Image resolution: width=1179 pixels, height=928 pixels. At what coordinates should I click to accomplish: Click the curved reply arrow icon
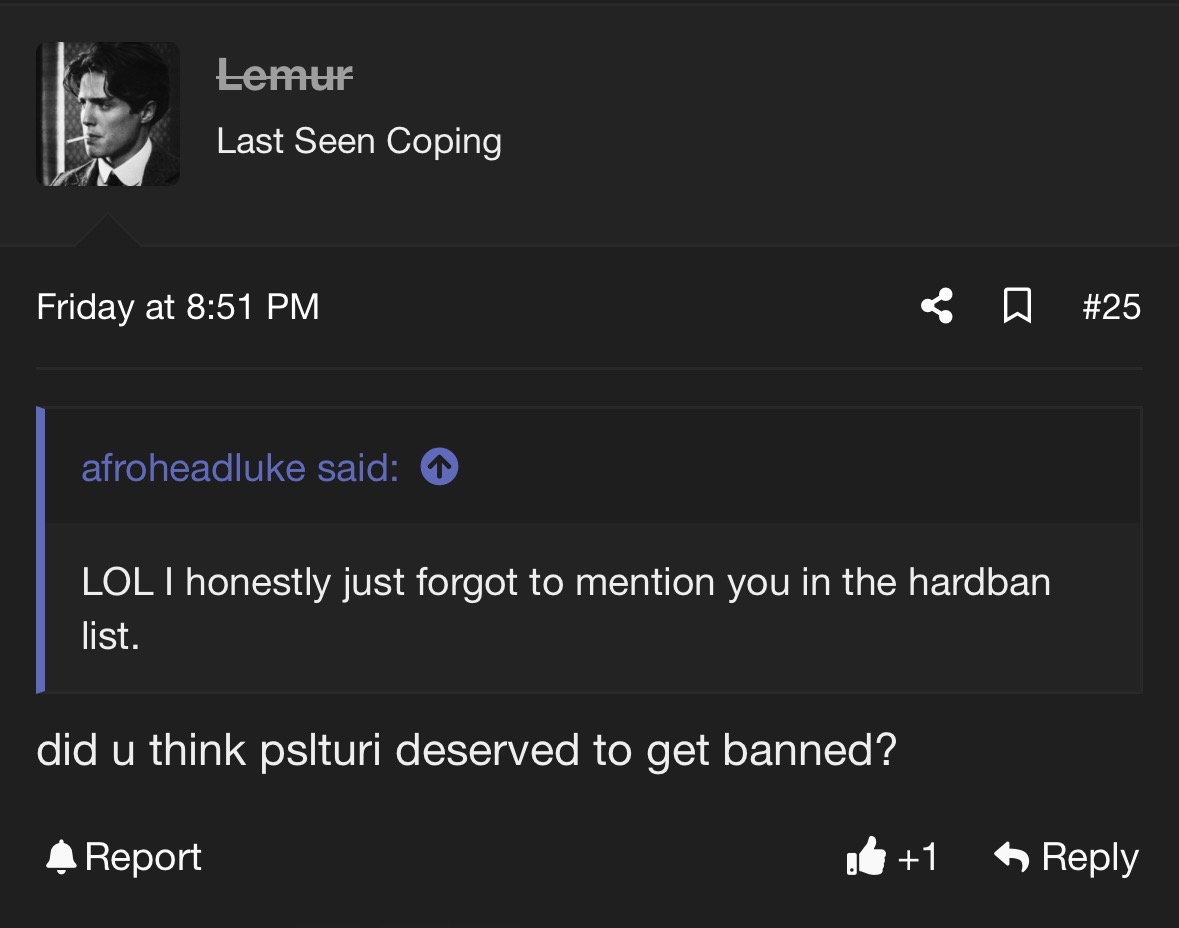[1011, 857]
